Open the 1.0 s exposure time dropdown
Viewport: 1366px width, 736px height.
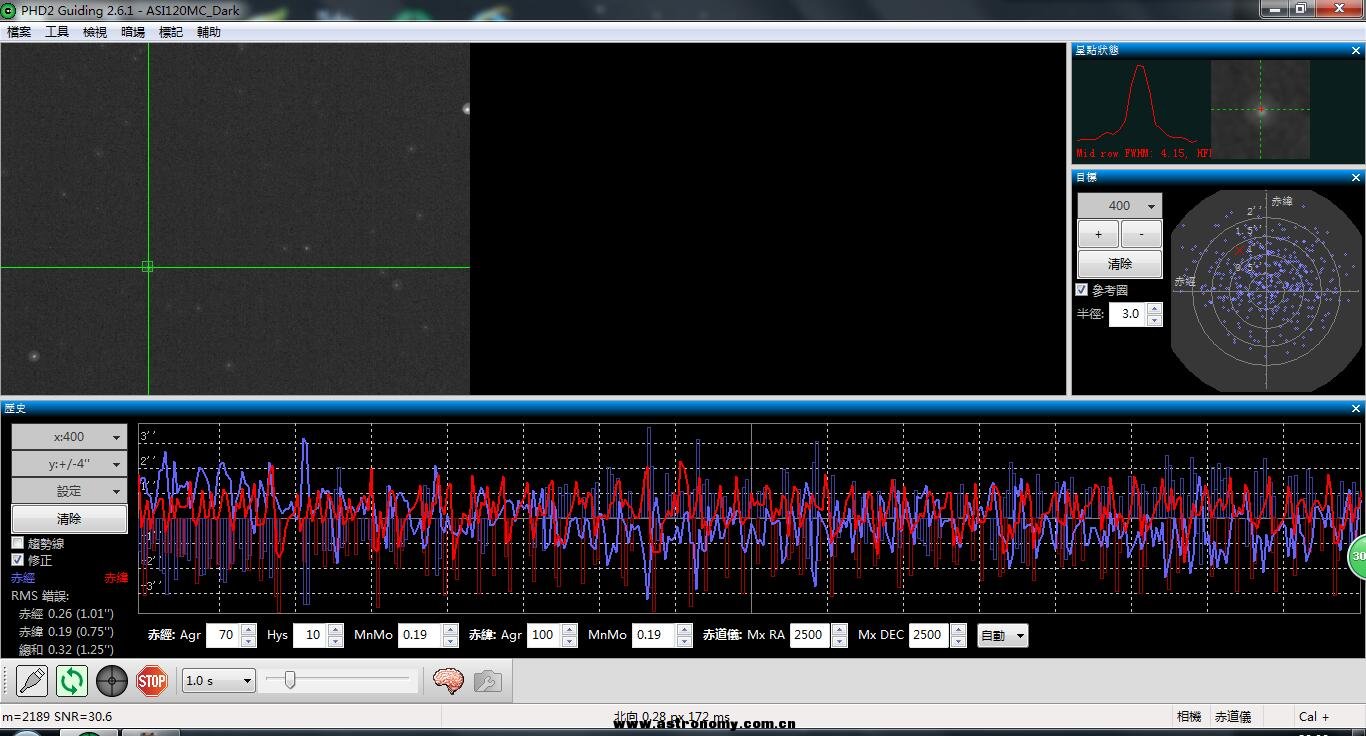(x=219, y=681)
